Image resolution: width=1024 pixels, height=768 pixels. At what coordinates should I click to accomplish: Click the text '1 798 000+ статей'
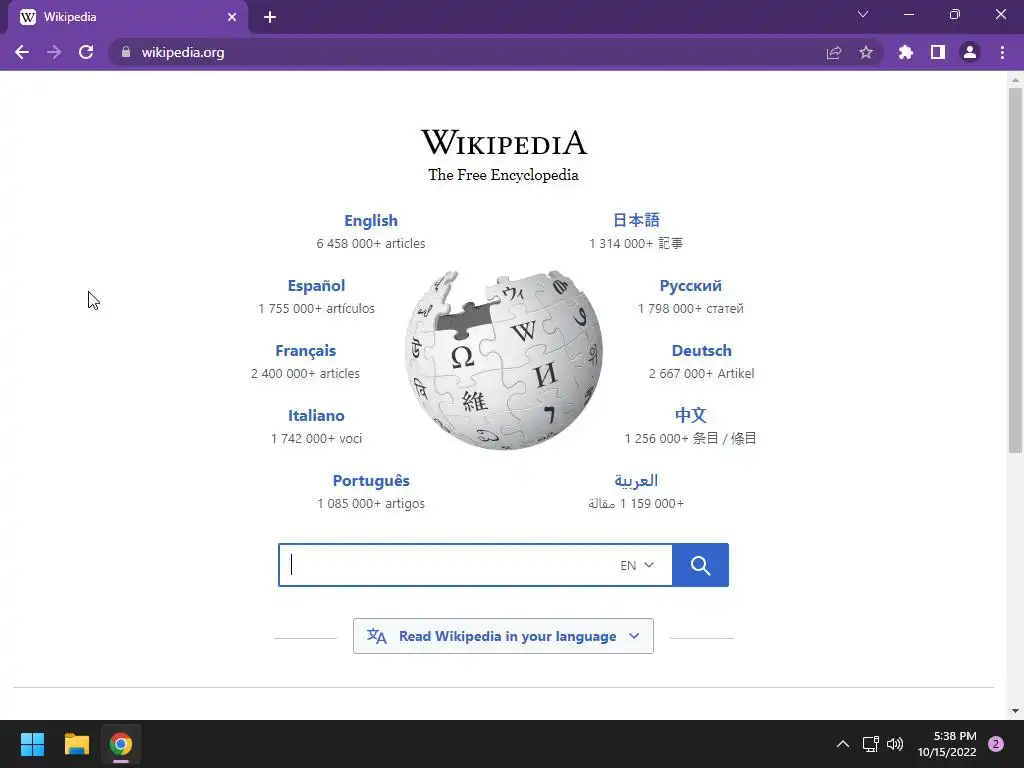click(x=690, y=308)
